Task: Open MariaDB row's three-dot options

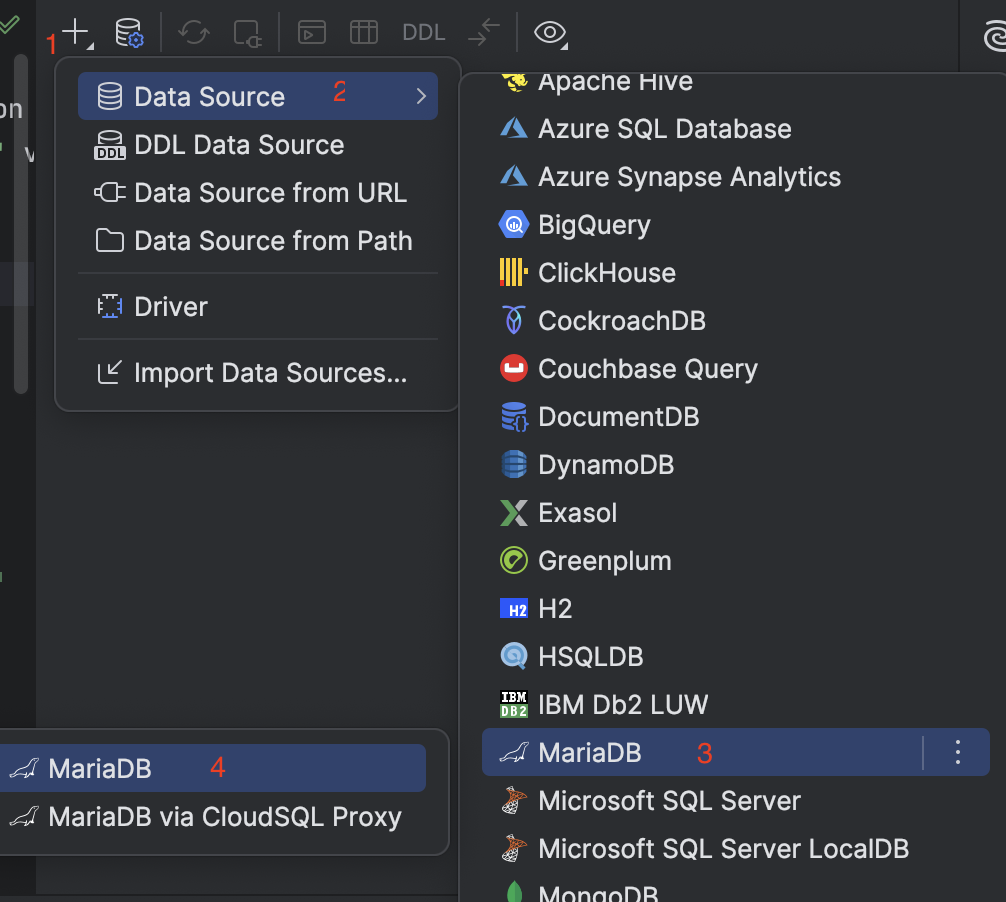Action: [x=957, y=752]
